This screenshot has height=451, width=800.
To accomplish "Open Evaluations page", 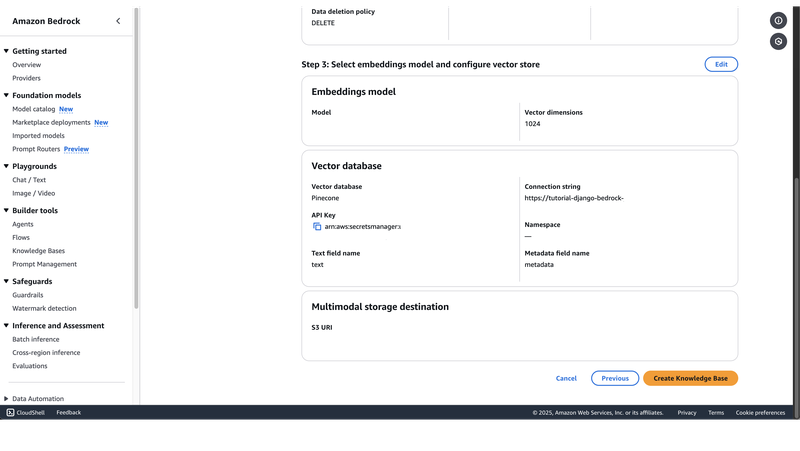I will tap(30, 366).
